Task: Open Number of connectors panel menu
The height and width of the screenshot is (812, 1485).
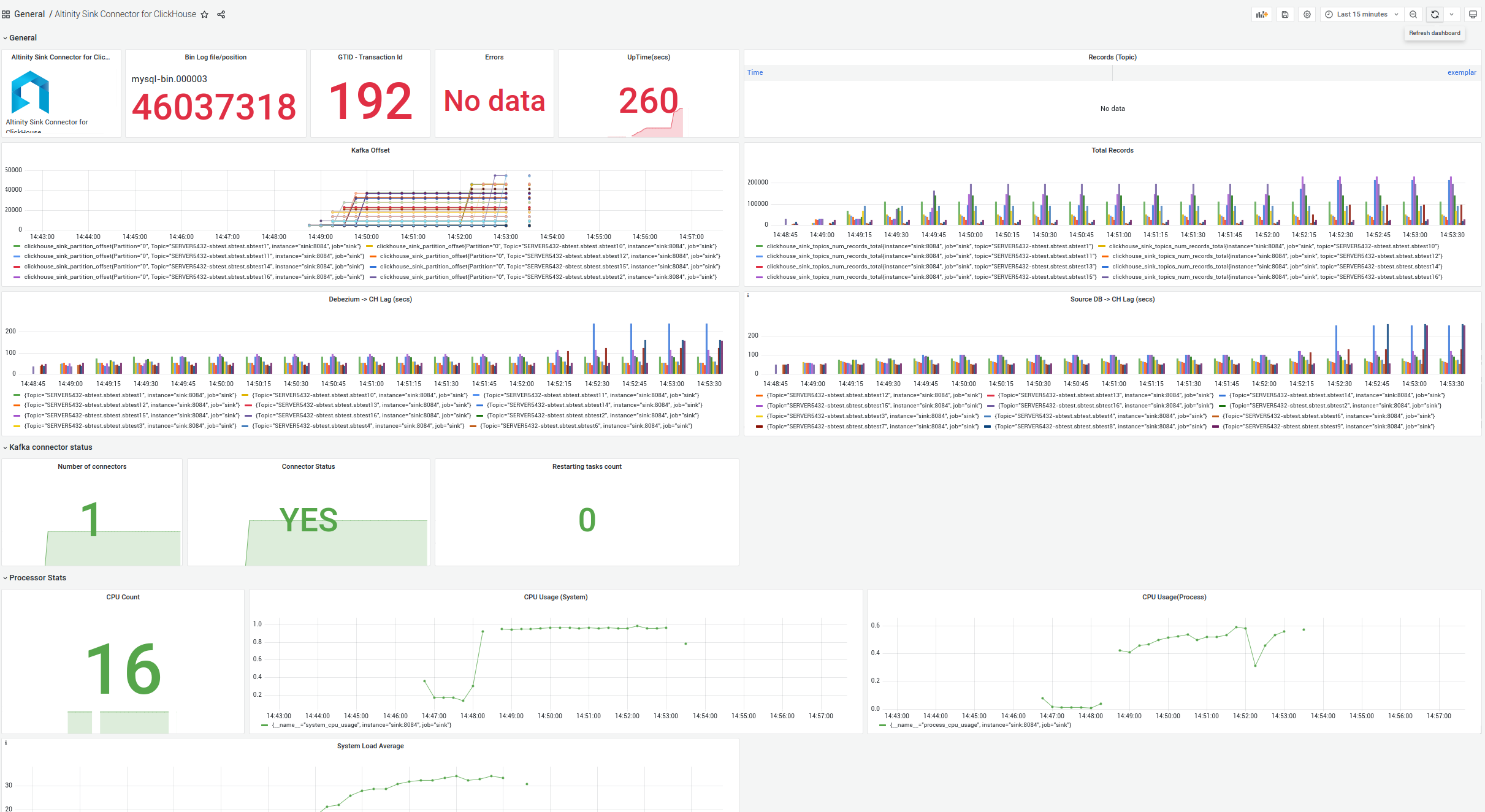Action: (x=92, y=466)
